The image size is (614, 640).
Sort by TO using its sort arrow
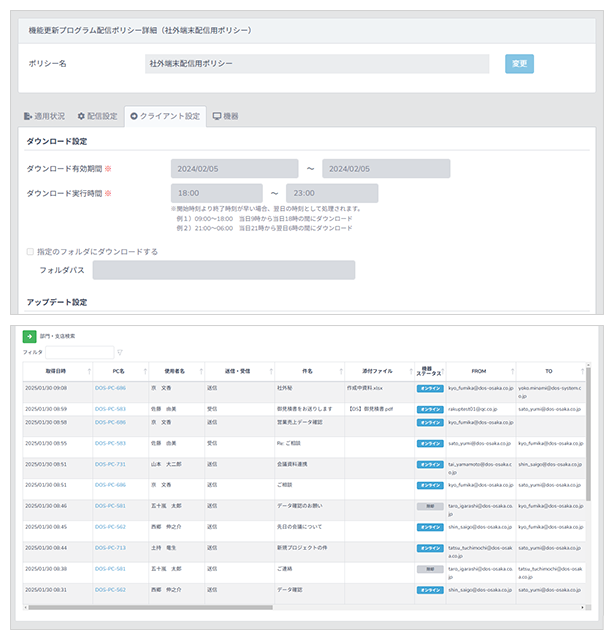pos(582,371)
